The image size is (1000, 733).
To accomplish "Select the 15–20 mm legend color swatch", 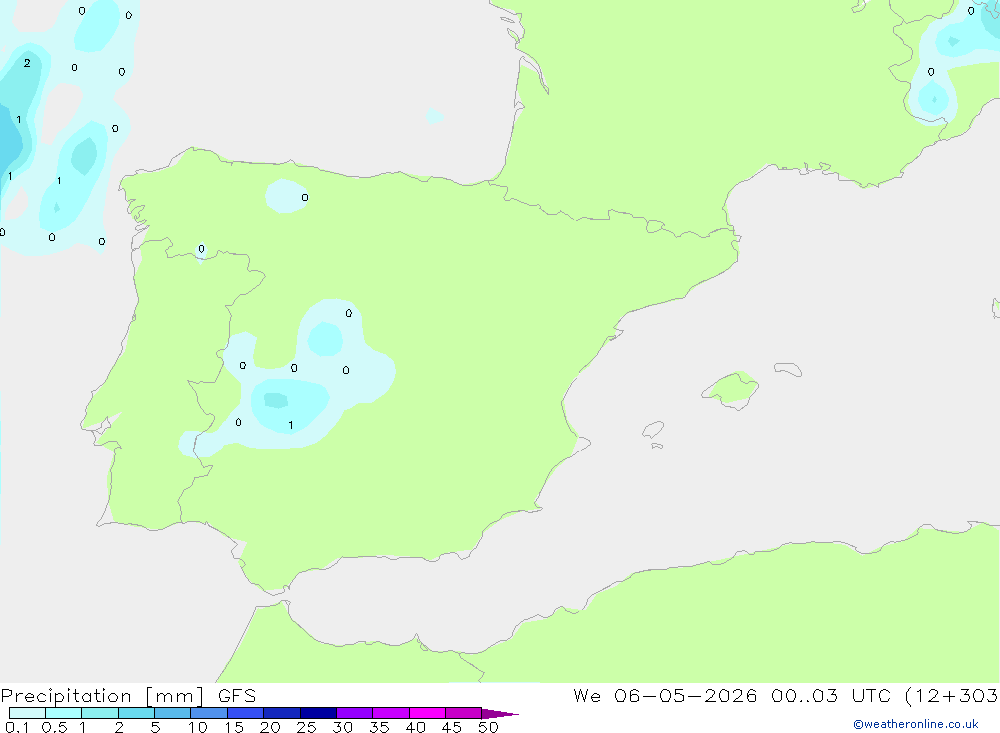I will (246, 713).
